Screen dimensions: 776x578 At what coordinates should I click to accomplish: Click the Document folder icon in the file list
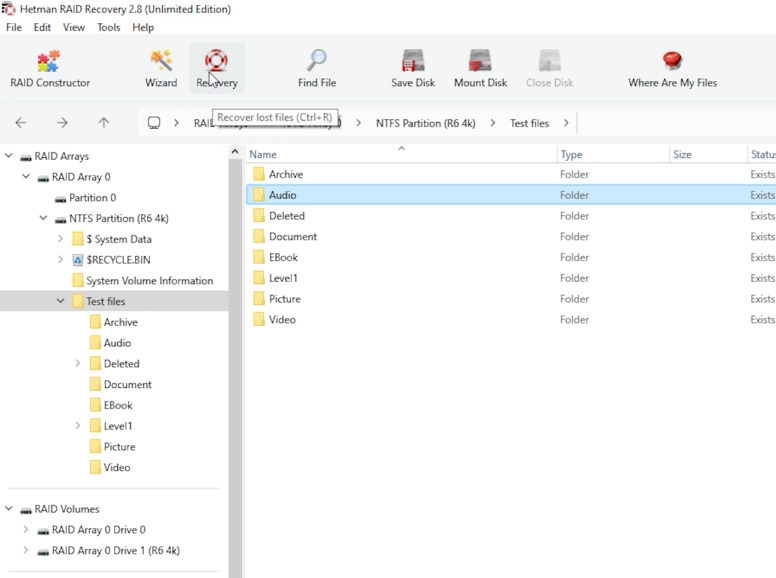(258, 237)
